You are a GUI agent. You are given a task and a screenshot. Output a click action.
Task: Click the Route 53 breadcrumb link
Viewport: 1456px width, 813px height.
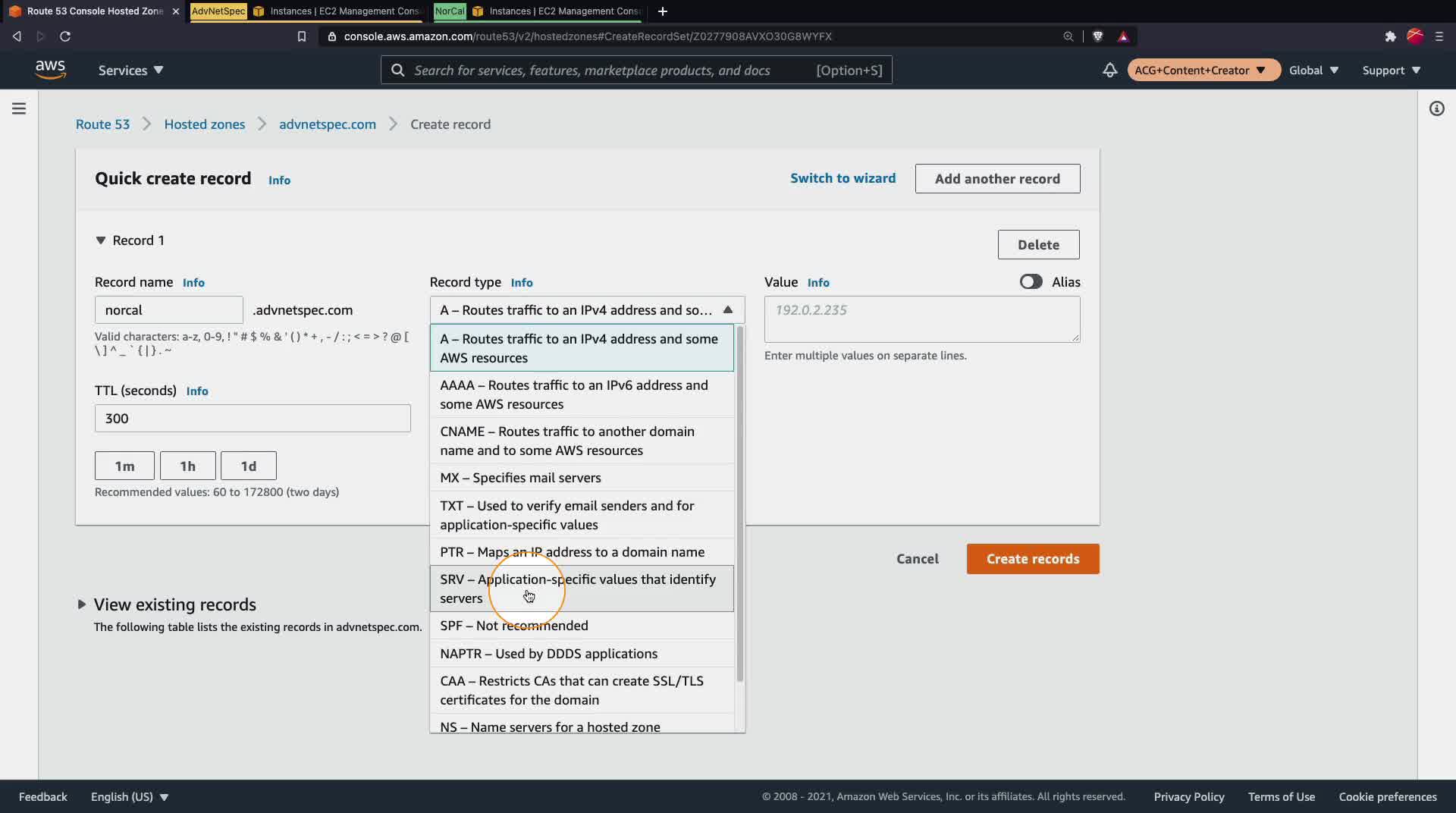click(x=102, y=124)
